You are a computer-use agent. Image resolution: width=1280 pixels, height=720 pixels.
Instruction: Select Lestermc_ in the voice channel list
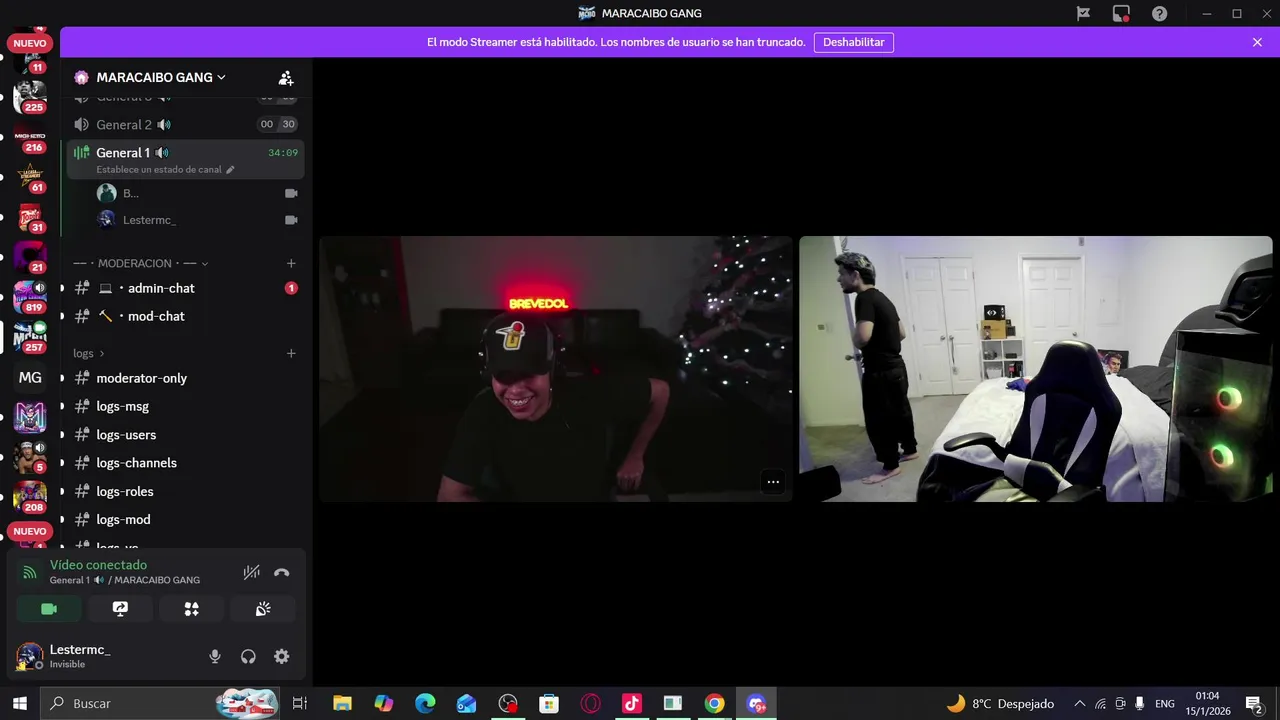click(196, 220)
